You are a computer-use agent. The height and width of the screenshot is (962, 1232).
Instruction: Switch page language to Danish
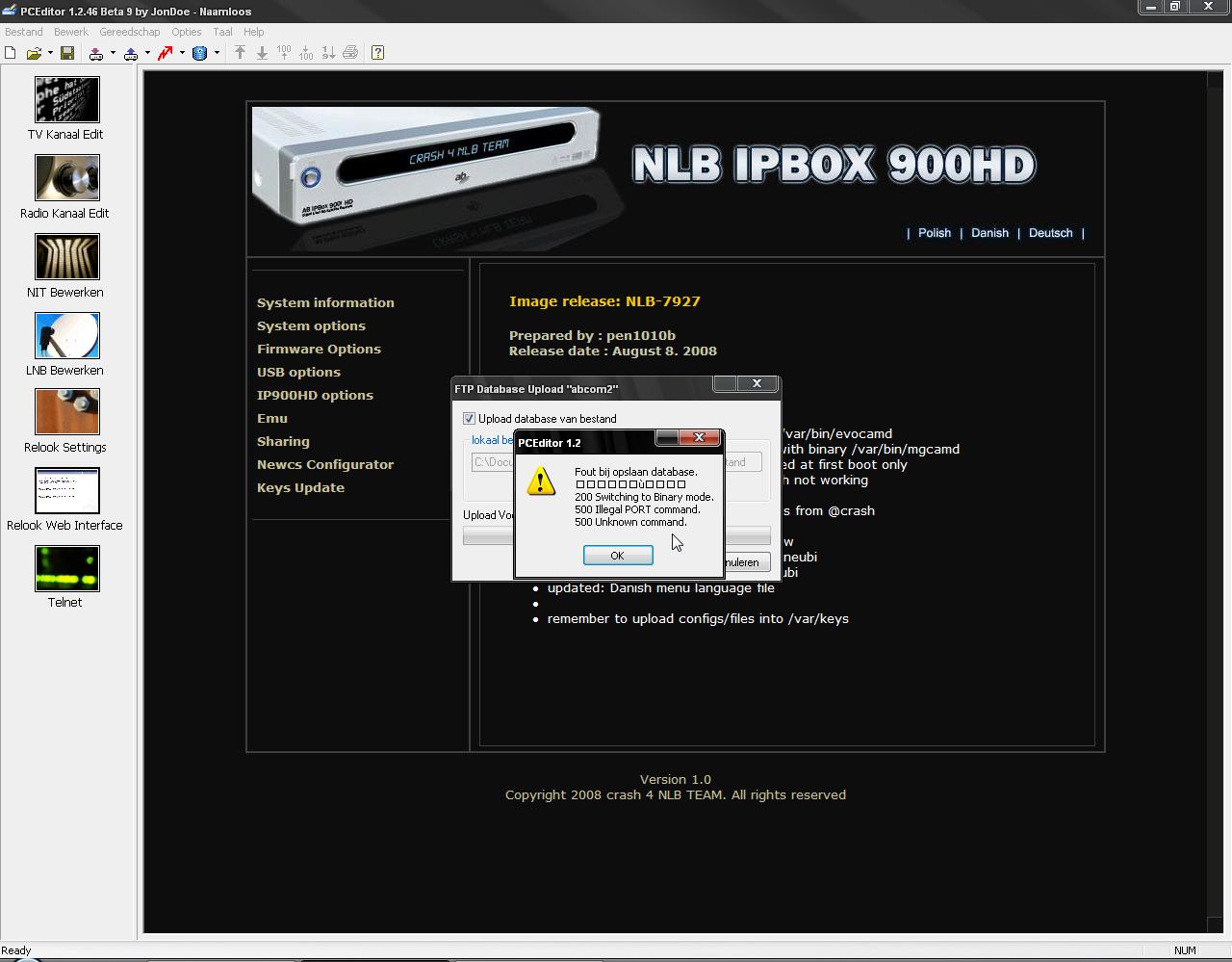[x=989, y=233]
